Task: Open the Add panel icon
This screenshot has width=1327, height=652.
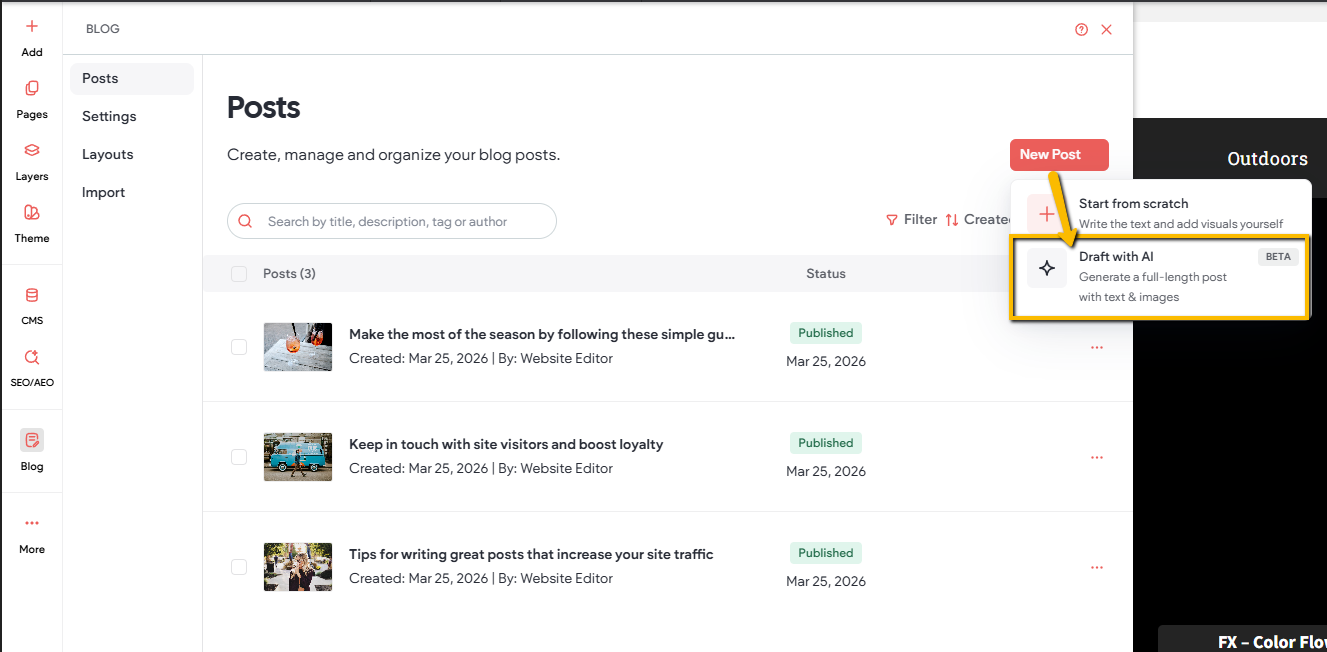Action: click(x=32, y=27)
